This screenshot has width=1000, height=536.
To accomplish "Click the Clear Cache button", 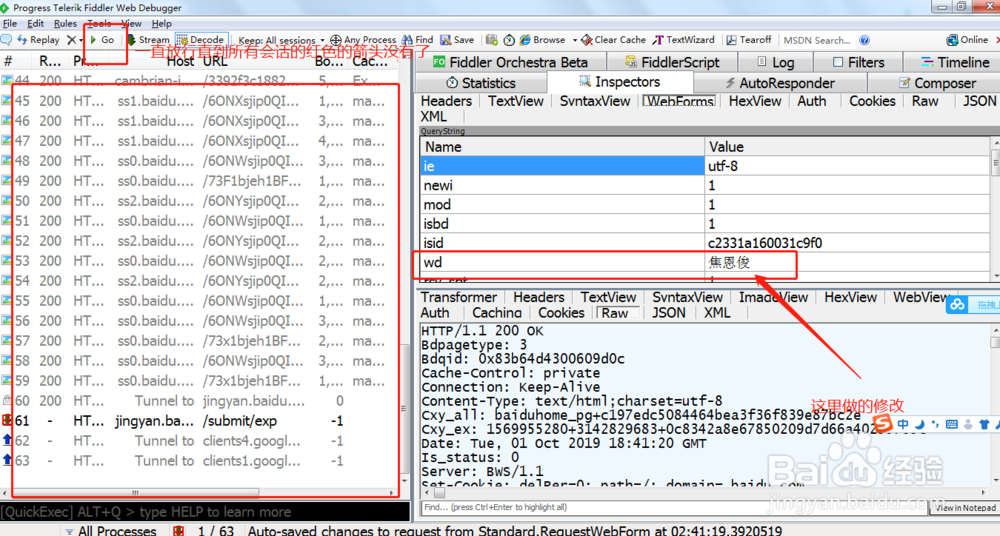I will click(x=614, y=40).
